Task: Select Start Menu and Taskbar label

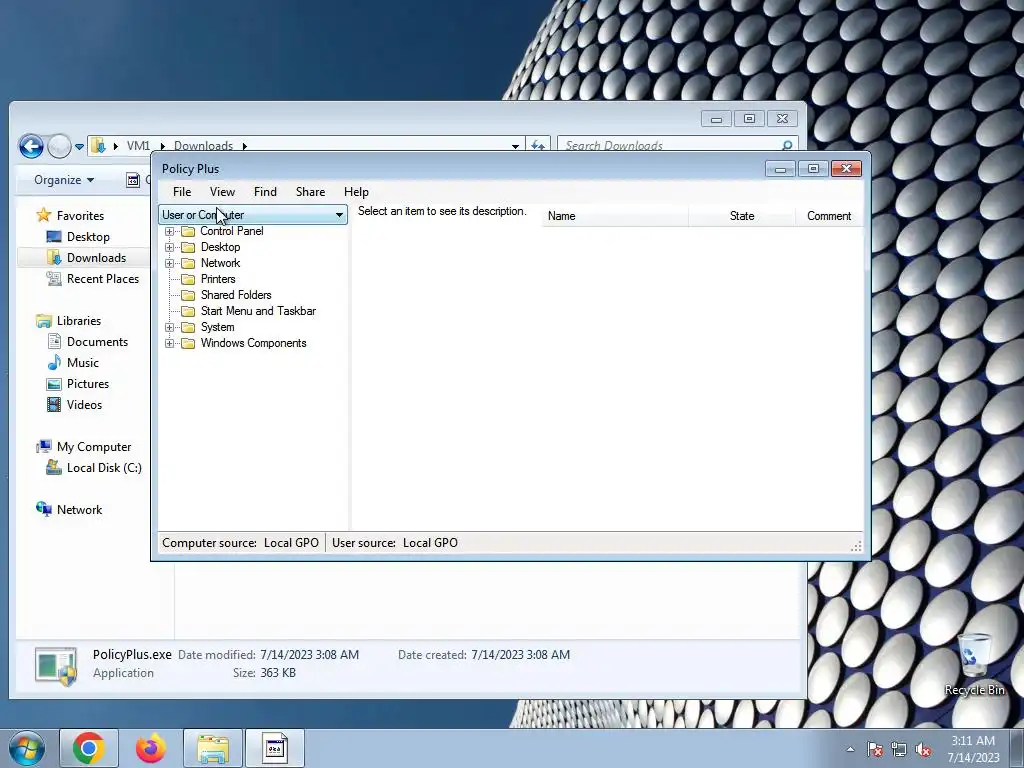Action: 258,311
